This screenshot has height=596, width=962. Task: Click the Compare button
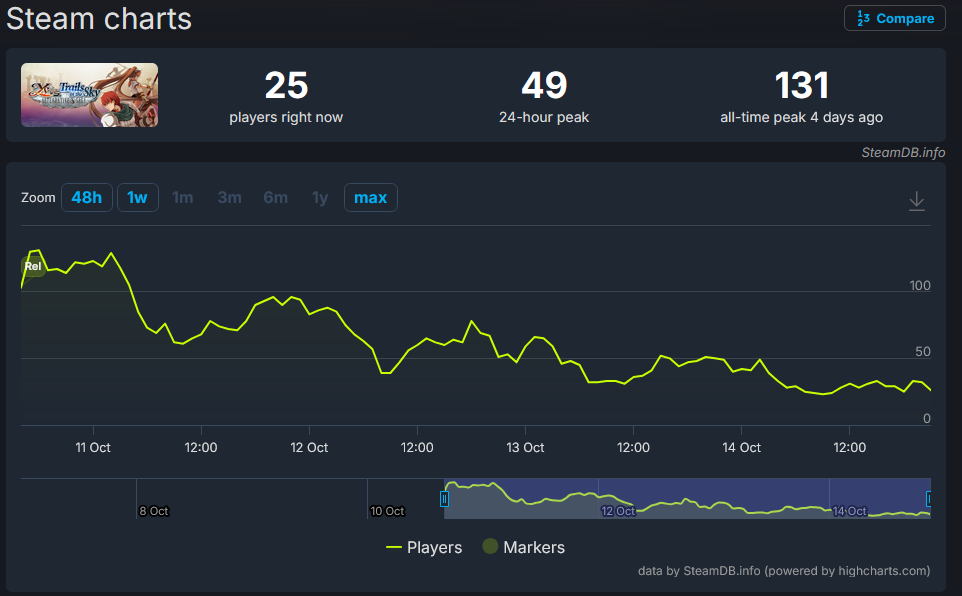pos(895,18)
